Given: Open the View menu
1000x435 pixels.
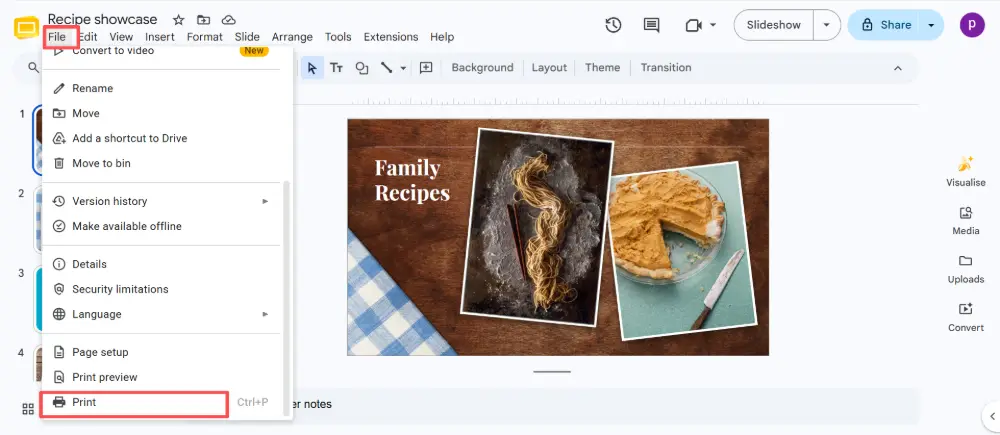Looking at the screenshot, I should point(121,37).
